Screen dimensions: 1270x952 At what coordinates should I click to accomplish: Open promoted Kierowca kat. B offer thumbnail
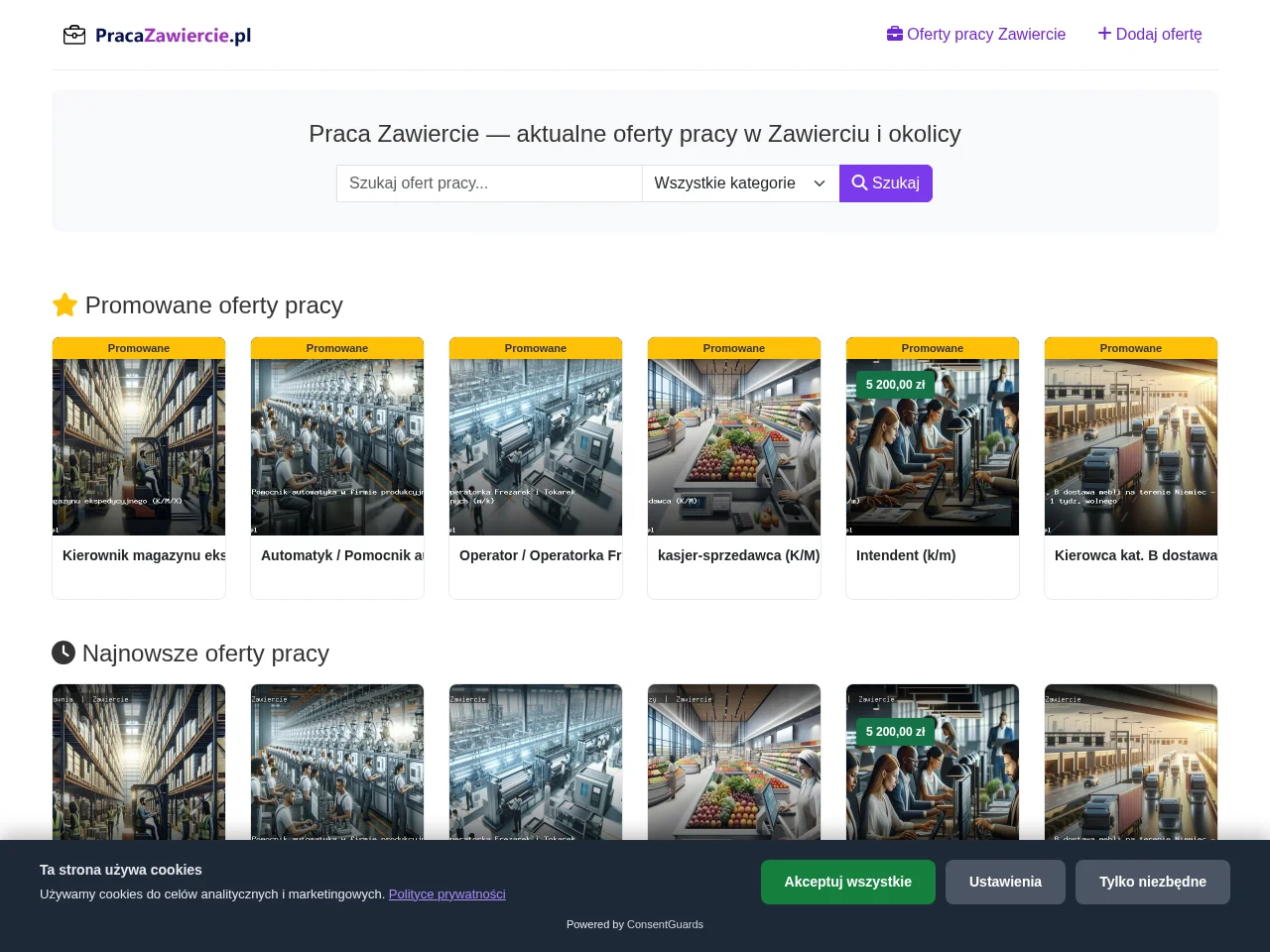tap(1131, 447)
